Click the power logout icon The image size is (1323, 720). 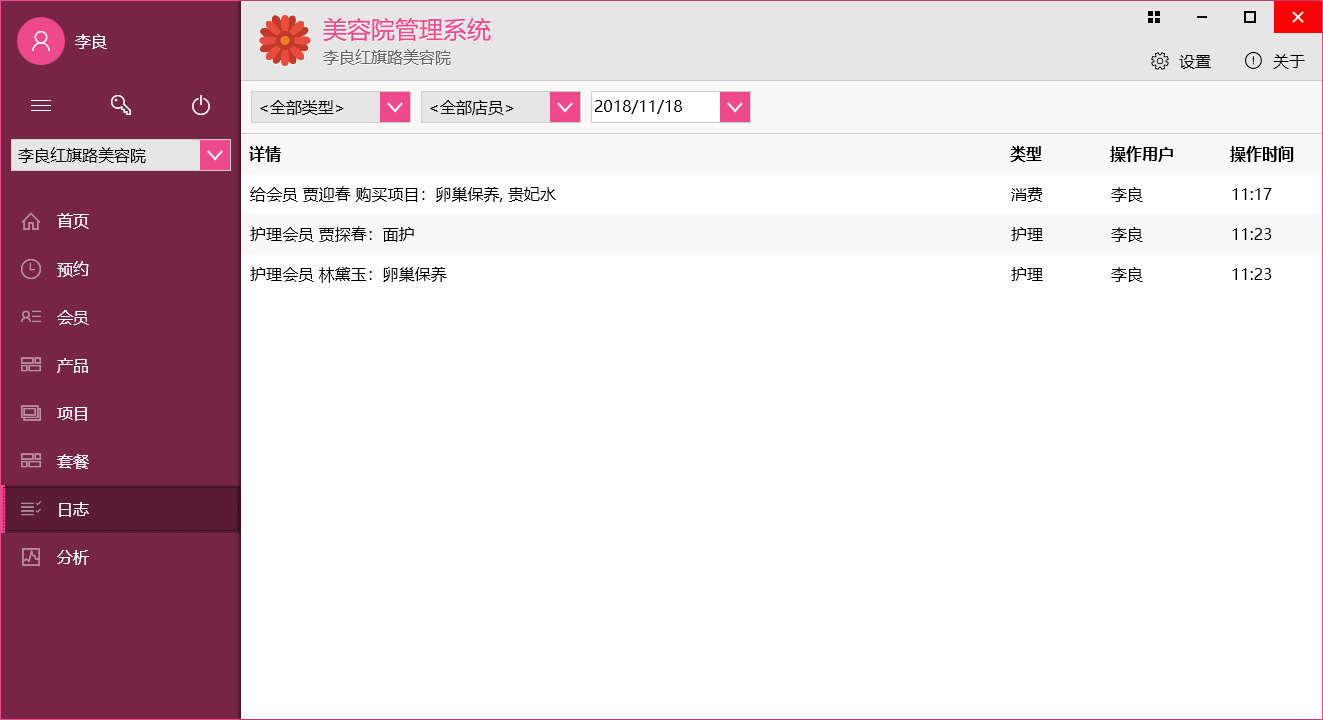[201, 106]
